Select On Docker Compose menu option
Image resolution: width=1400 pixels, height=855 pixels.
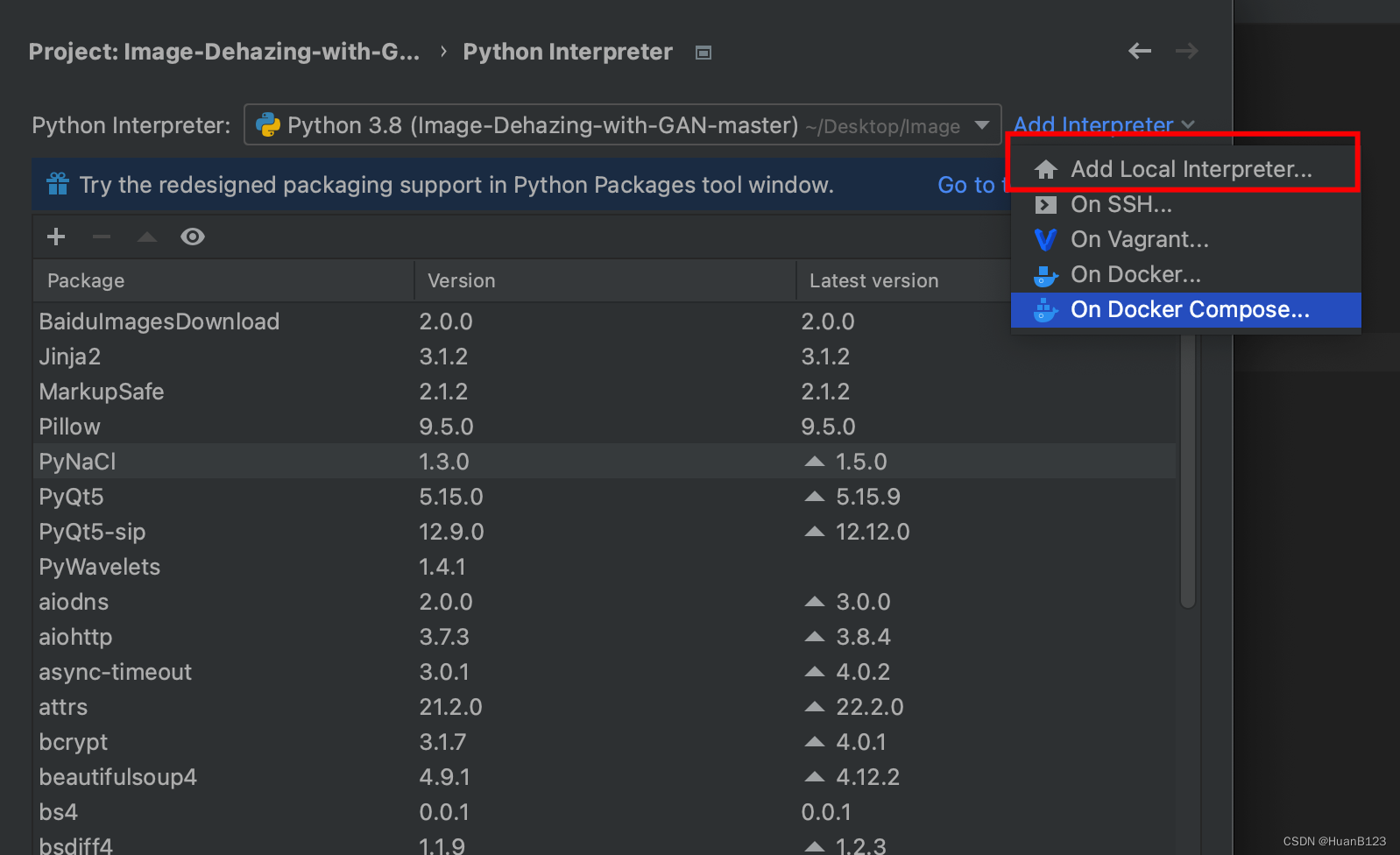coord(1186,309)
